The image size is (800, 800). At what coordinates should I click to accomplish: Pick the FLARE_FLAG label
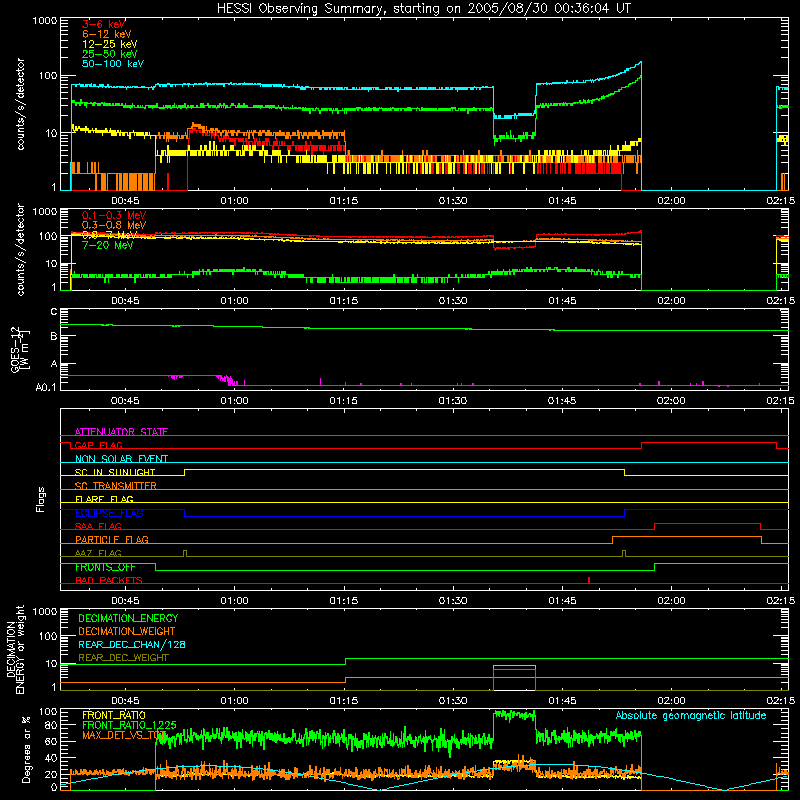[x=104, y=499]
